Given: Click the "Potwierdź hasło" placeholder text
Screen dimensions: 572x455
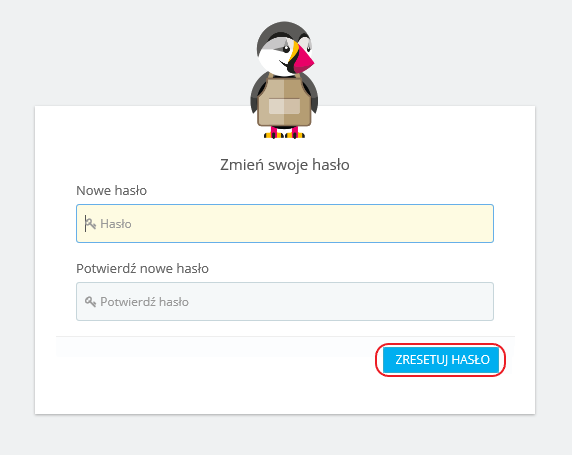Looking at the screenshot, I should pyautogui.click(x=144, y=302).
